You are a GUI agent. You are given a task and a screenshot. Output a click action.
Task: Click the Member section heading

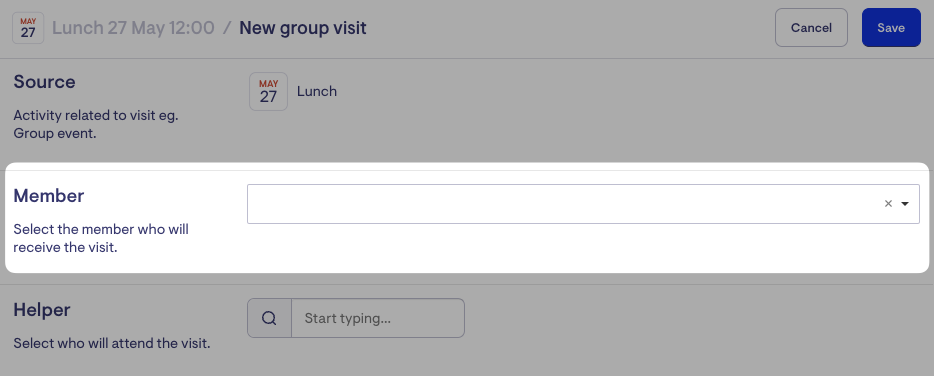(x=49, y=195)
